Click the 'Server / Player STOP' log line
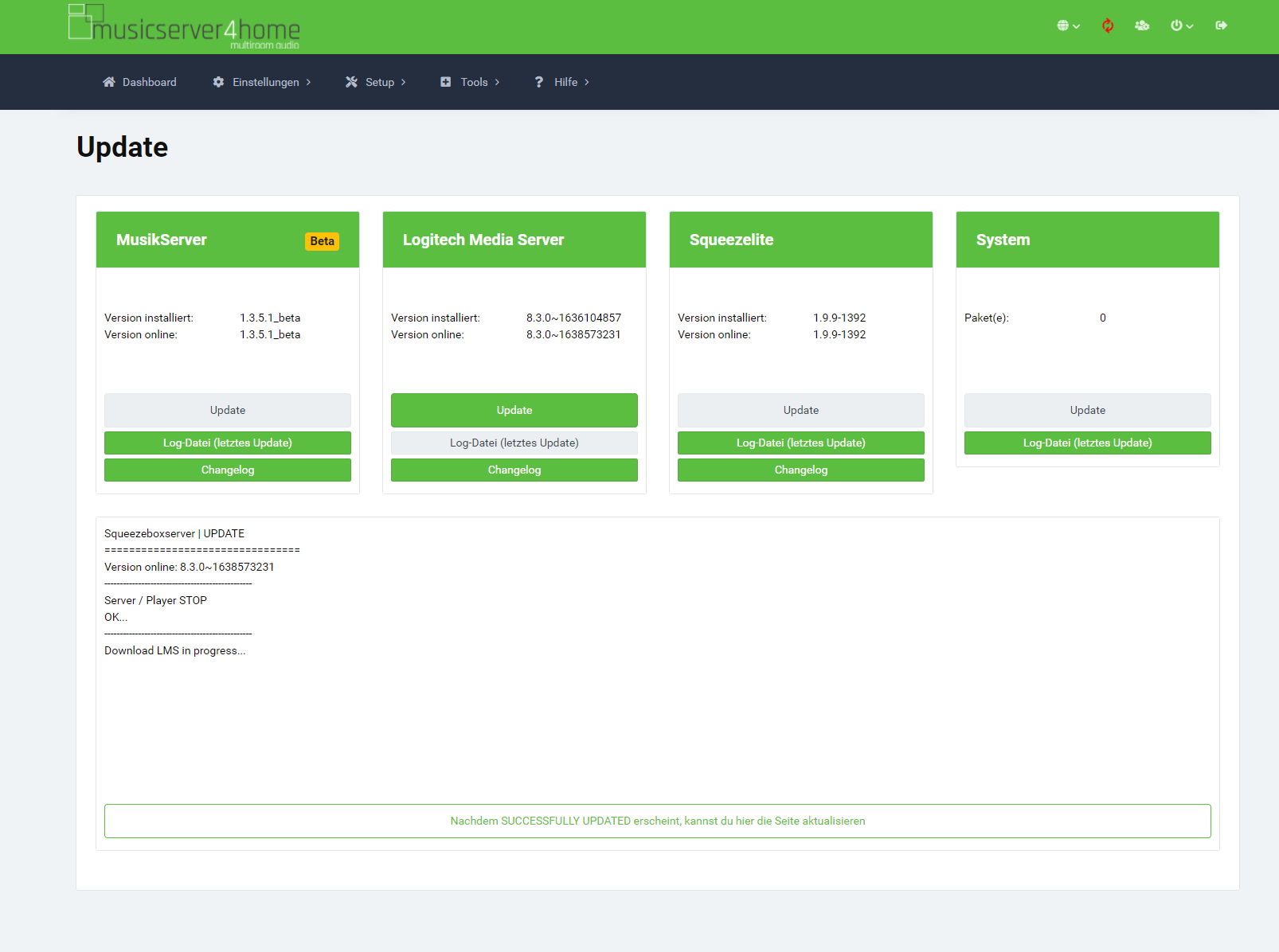The width and height of the screenshot is (1279, 952). (x=155, y=600)
